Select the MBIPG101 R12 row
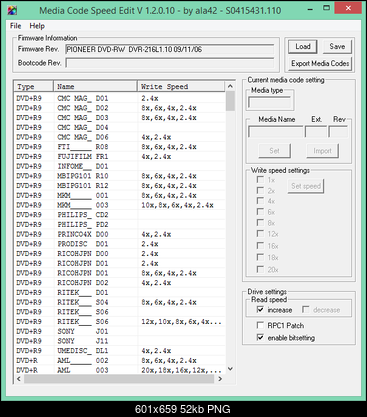367x417 pixels. coord(120,186)
